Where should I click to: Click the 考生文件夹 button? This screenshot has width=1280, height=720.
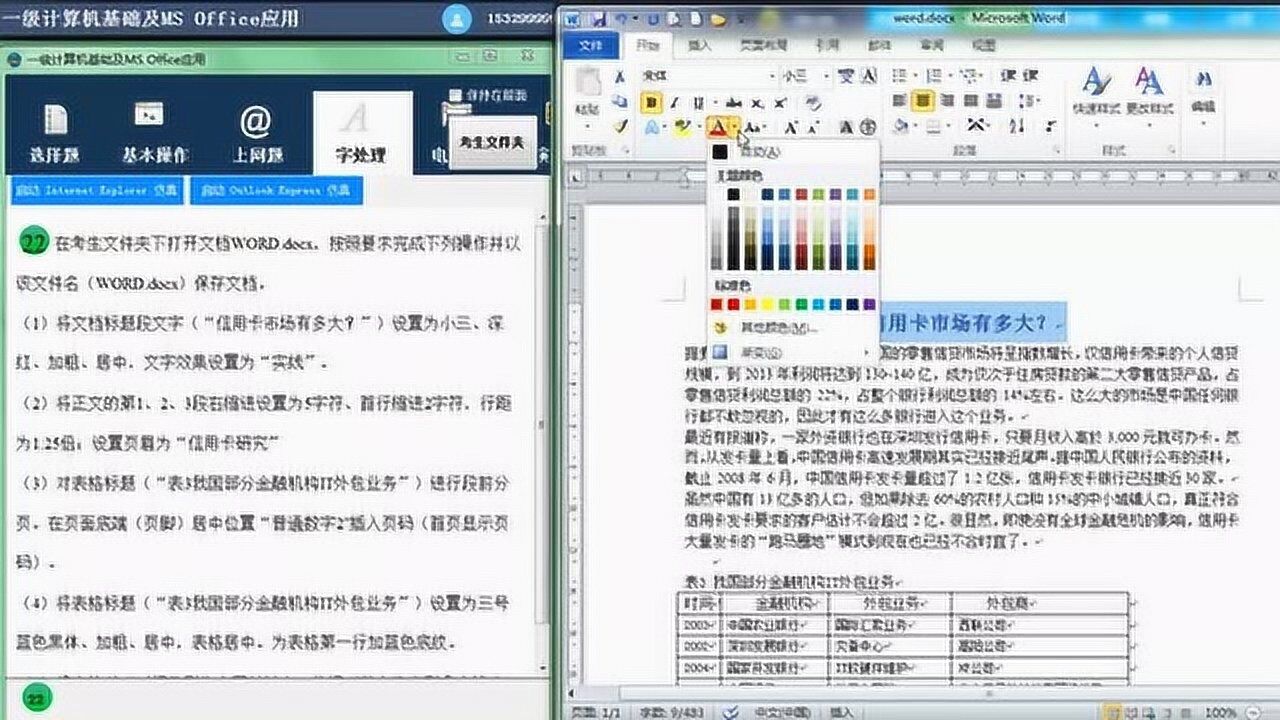(x=492, y=143)
